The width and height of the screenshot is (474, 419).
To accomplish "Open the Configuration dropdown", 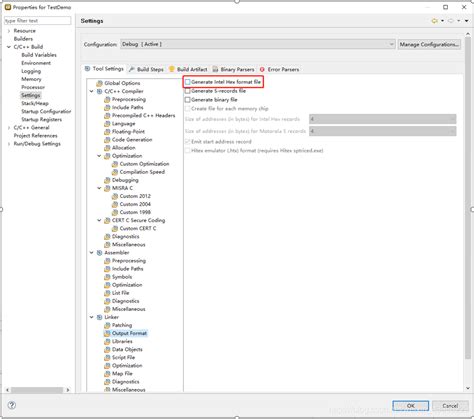I will tap(258, 44).
